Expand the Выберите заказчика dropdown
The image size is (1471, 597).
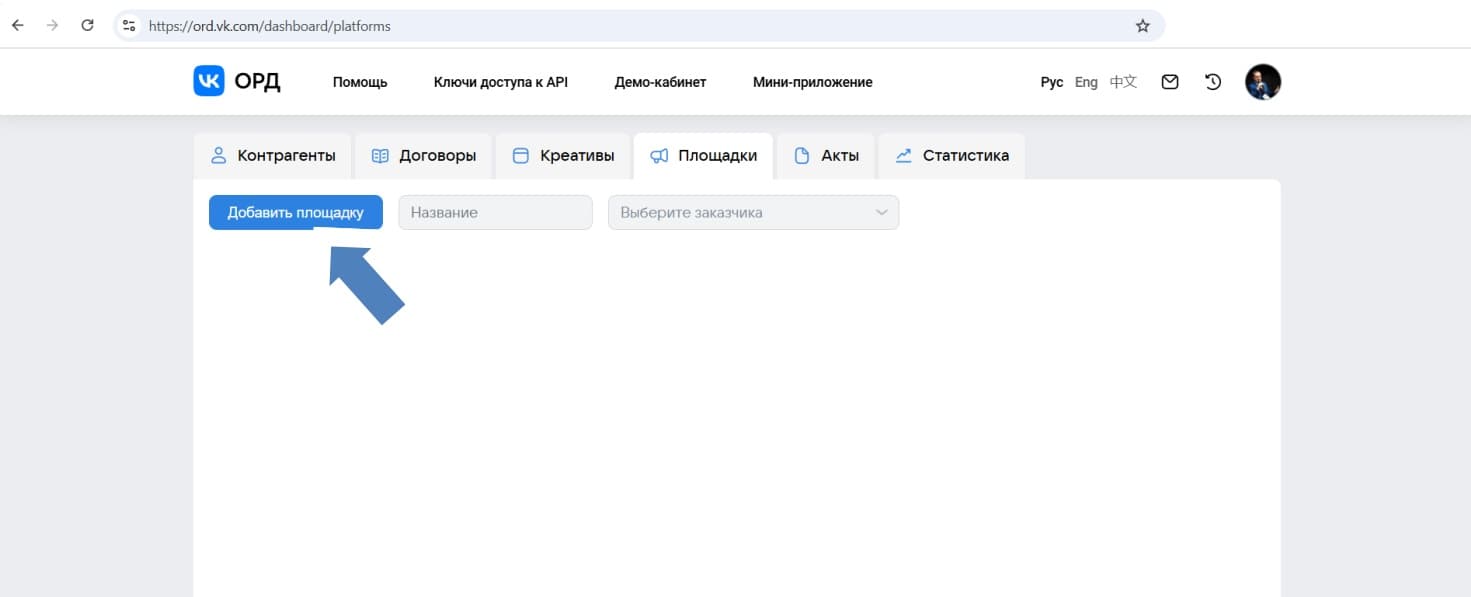[753, 213]
